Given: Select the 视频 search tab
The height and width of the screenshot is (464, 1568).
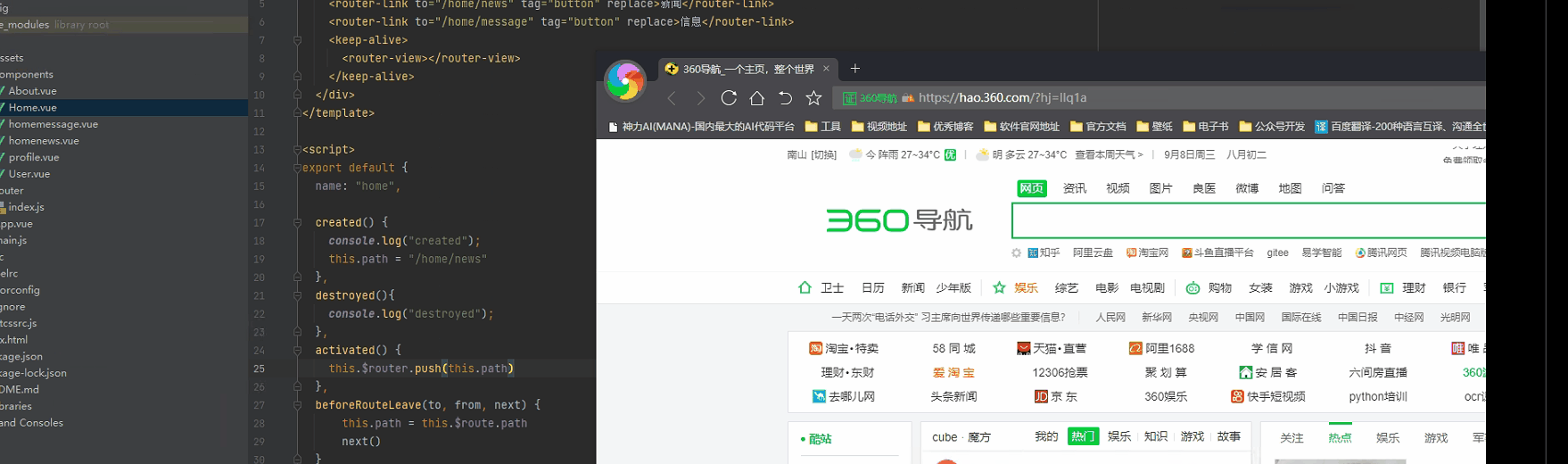Looking at the screenshot, I should click(1118, 188).
